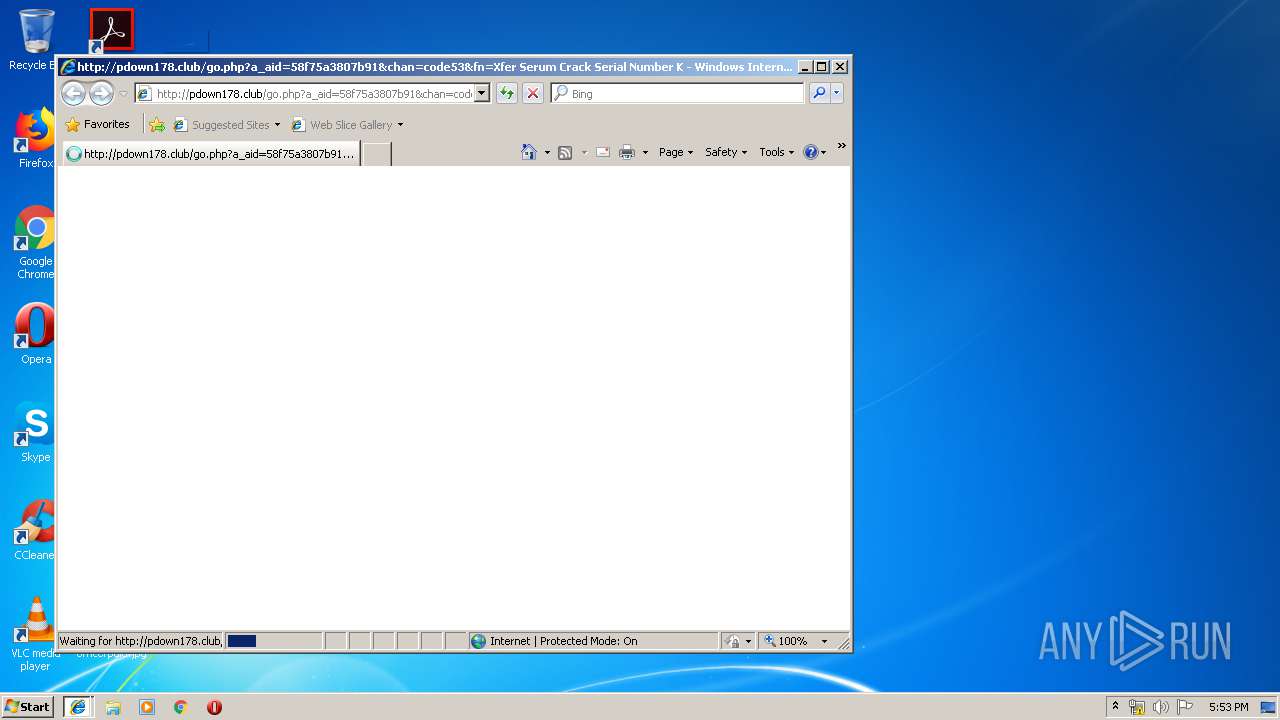The image size is (1280, 720).
Task: Open the Suggested Sites link
Action: (x=227, y=125)
